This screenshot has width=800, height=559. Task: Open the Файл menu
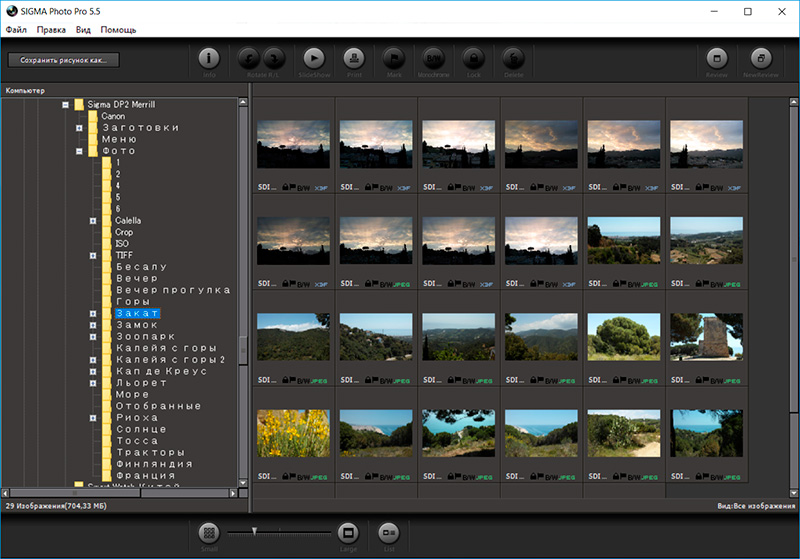[x=16, y=30]
